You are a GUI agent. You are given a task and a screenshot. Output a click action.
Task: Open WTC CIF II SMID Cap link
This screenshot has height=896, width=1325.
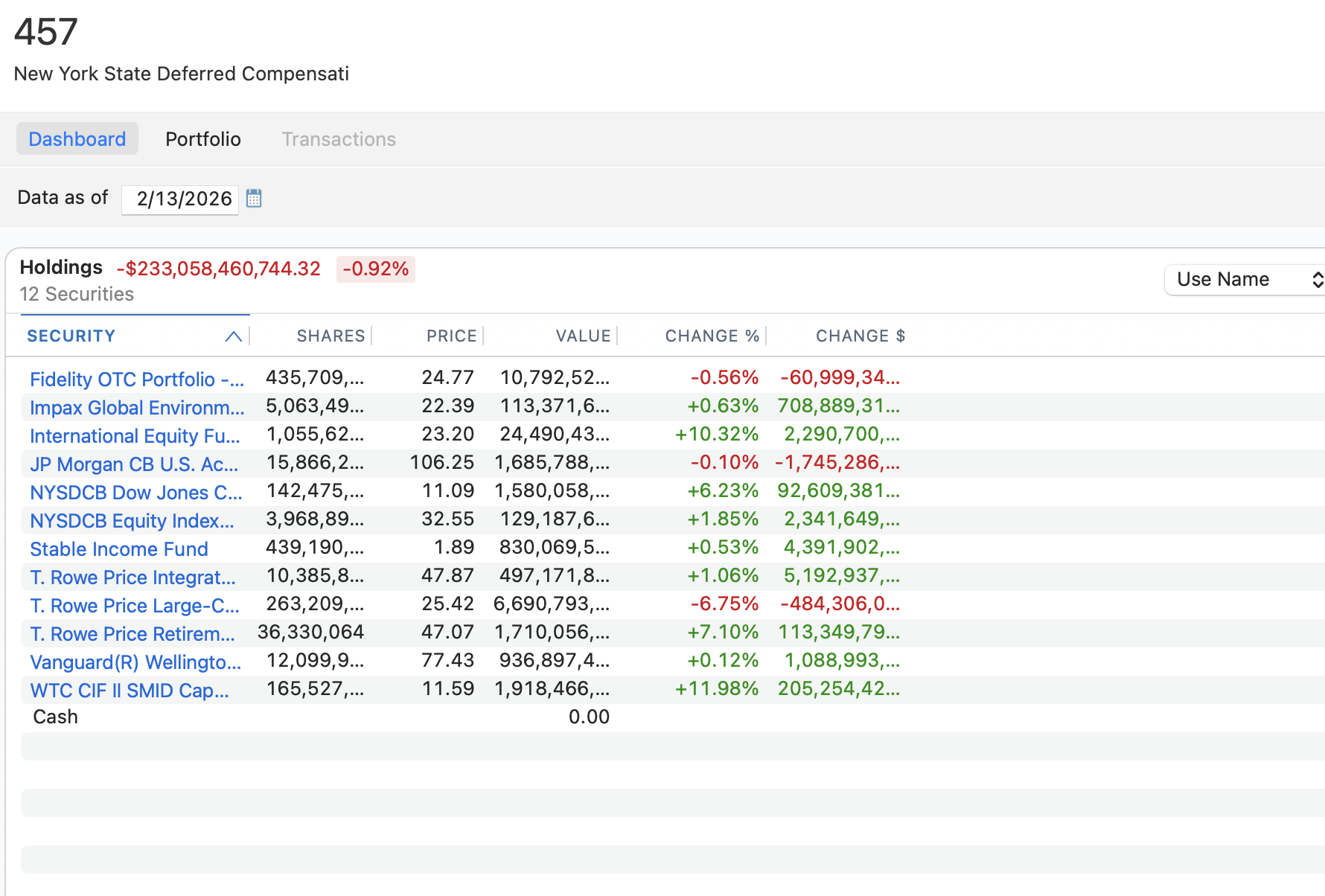130,691
